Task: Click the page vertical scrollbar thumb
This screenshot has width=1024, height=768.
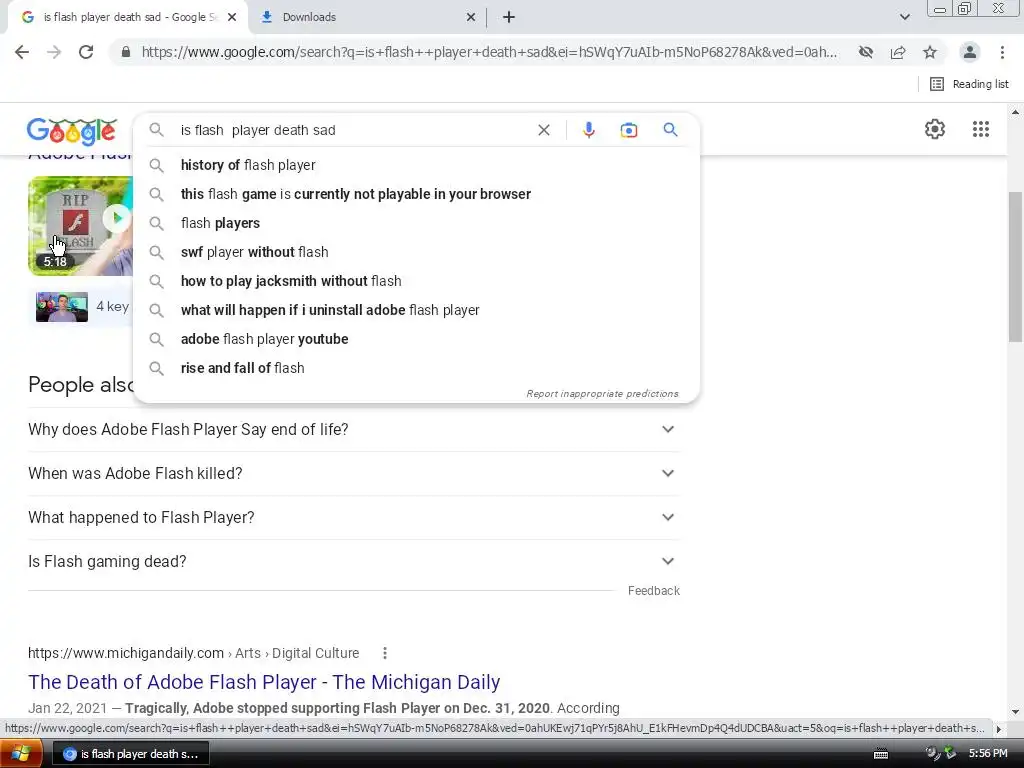Action: (x=1016, y=266)
